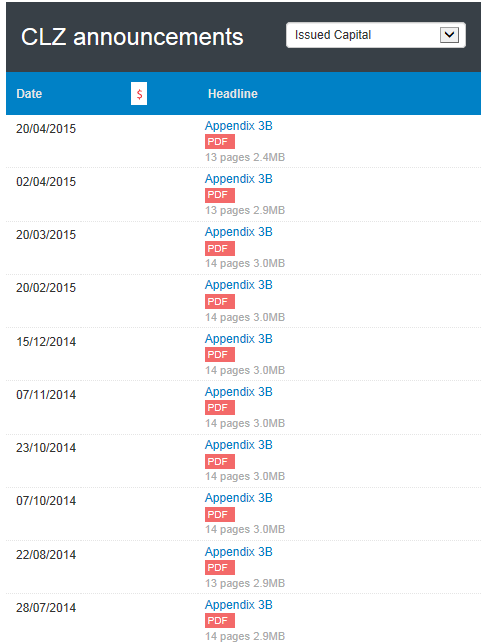The image size is (485, 644).
Task: Sort by the Date column header
Action: (29, 94)
